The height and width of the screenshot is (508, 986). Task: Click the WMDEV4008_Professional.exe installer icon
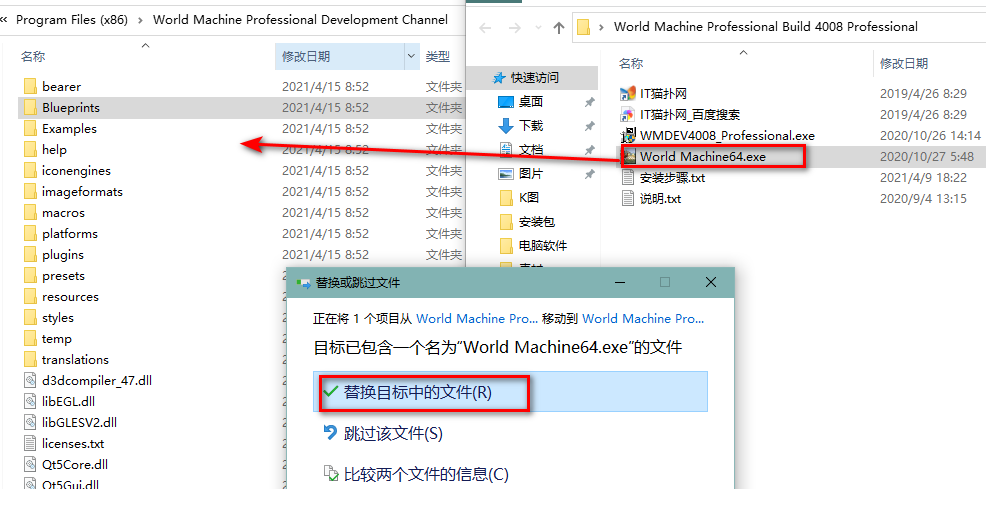628,135
